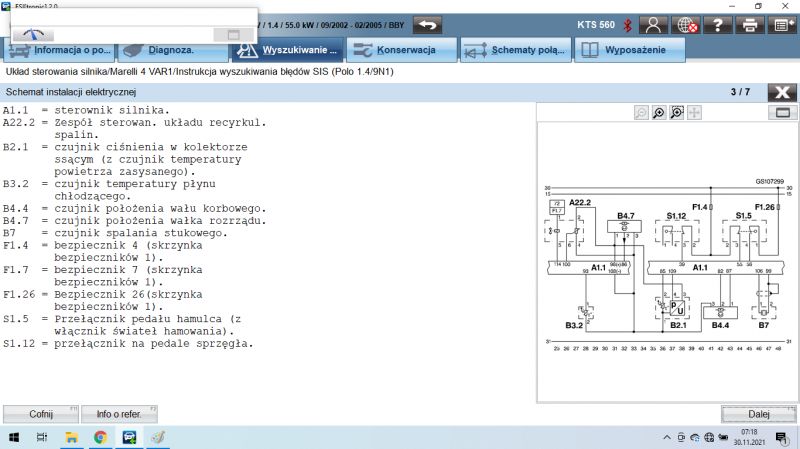
Task: Open the notification center icon
Action: tap(782, 437)
